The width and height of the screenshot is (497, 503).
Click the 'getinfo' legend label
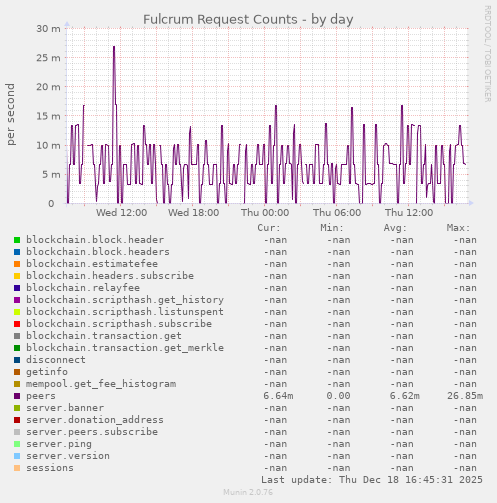click(47, 372)
